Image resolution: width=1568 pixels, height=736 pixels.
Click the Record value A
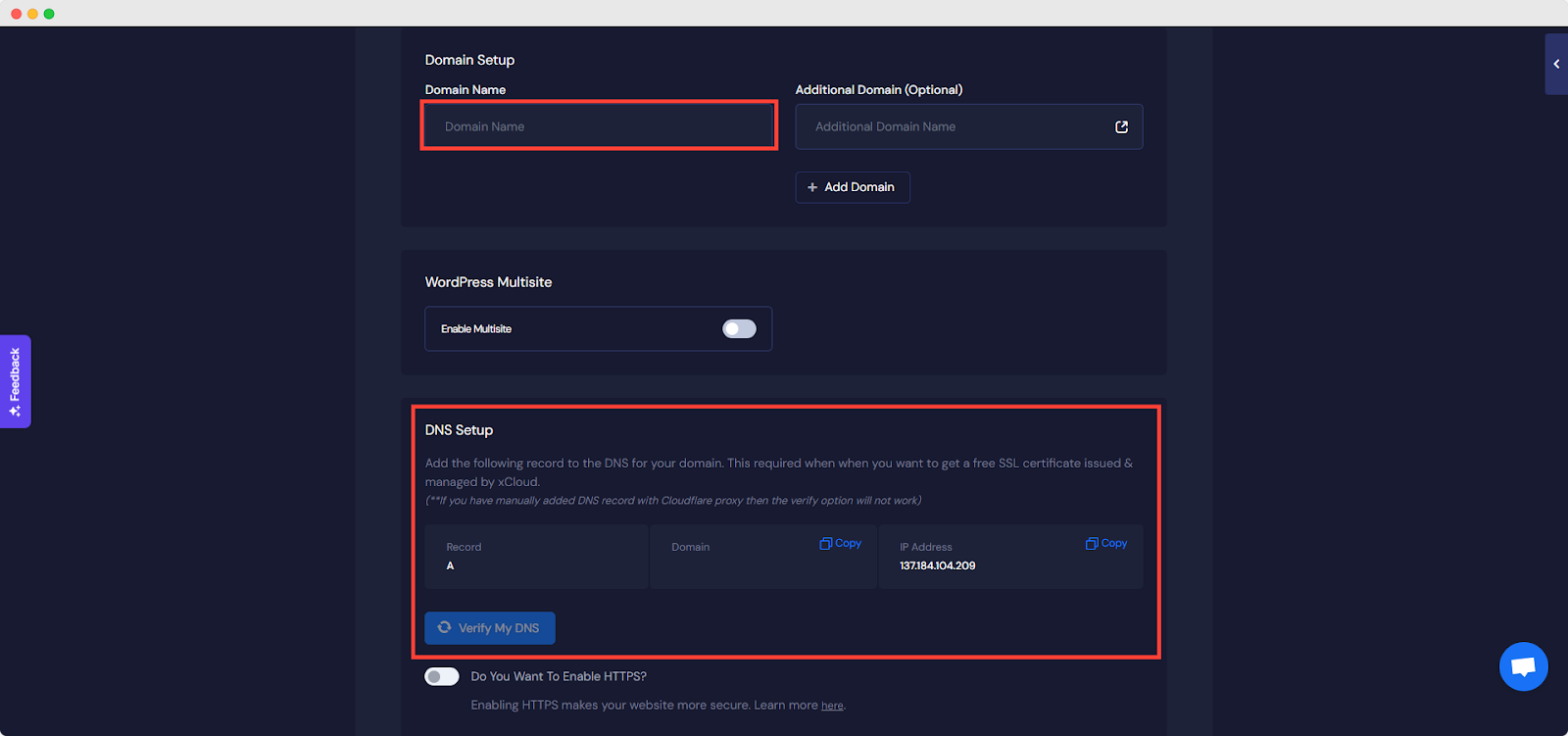click(x=450, y=565)
